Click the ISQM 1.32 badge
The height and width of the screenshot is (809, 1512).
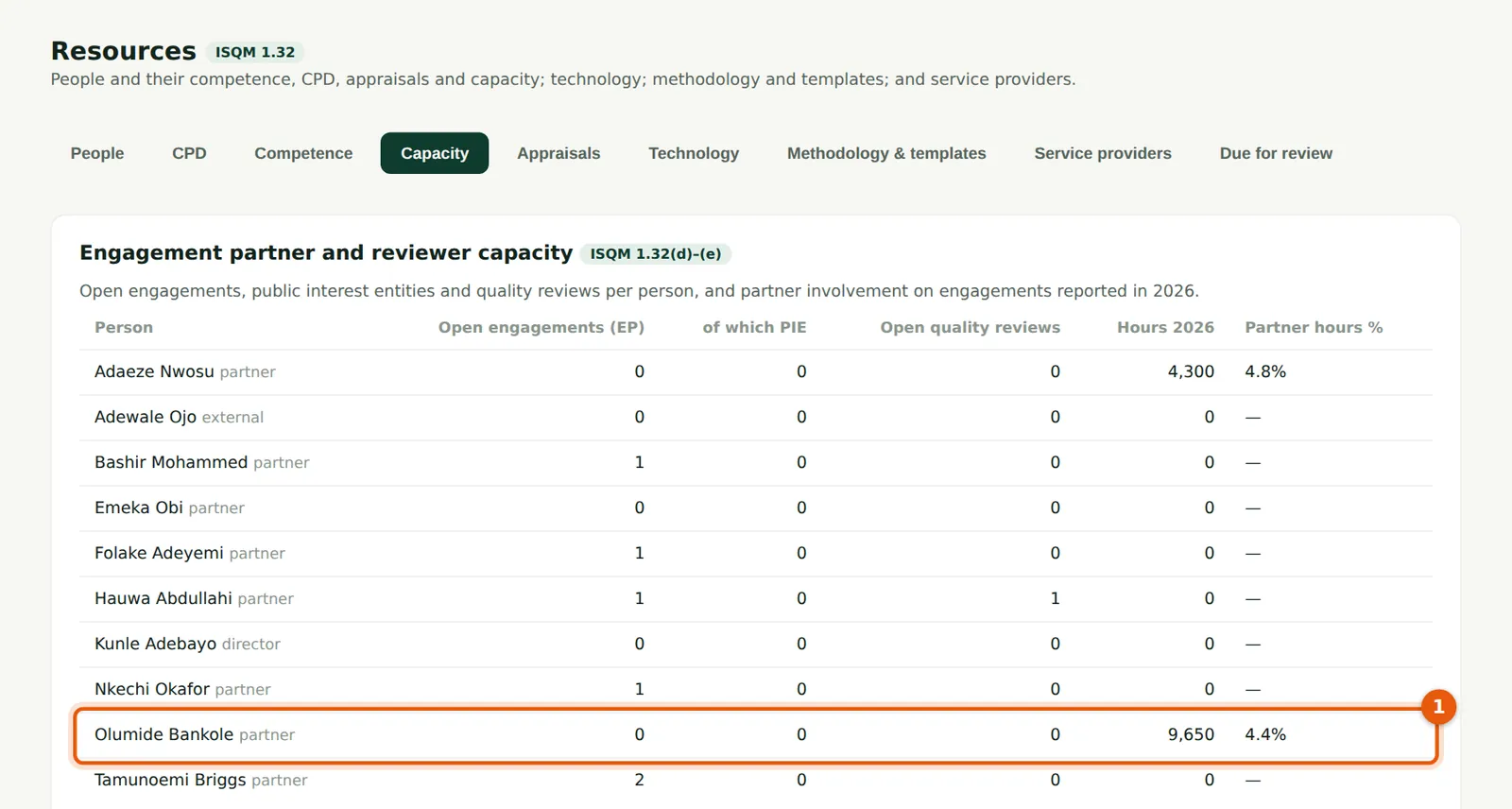click(x=255, y=52)
